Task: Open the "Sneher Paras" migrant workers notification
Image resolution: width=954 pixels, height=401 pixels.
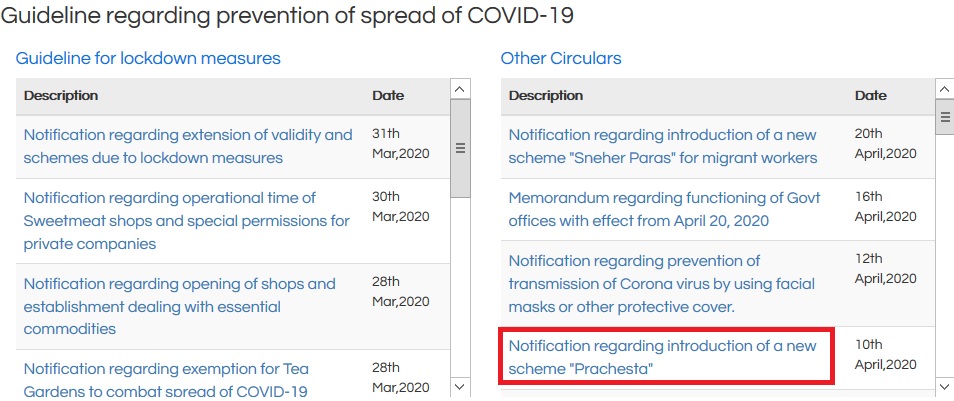Action: pyautogui.click(x=662, y=146)
